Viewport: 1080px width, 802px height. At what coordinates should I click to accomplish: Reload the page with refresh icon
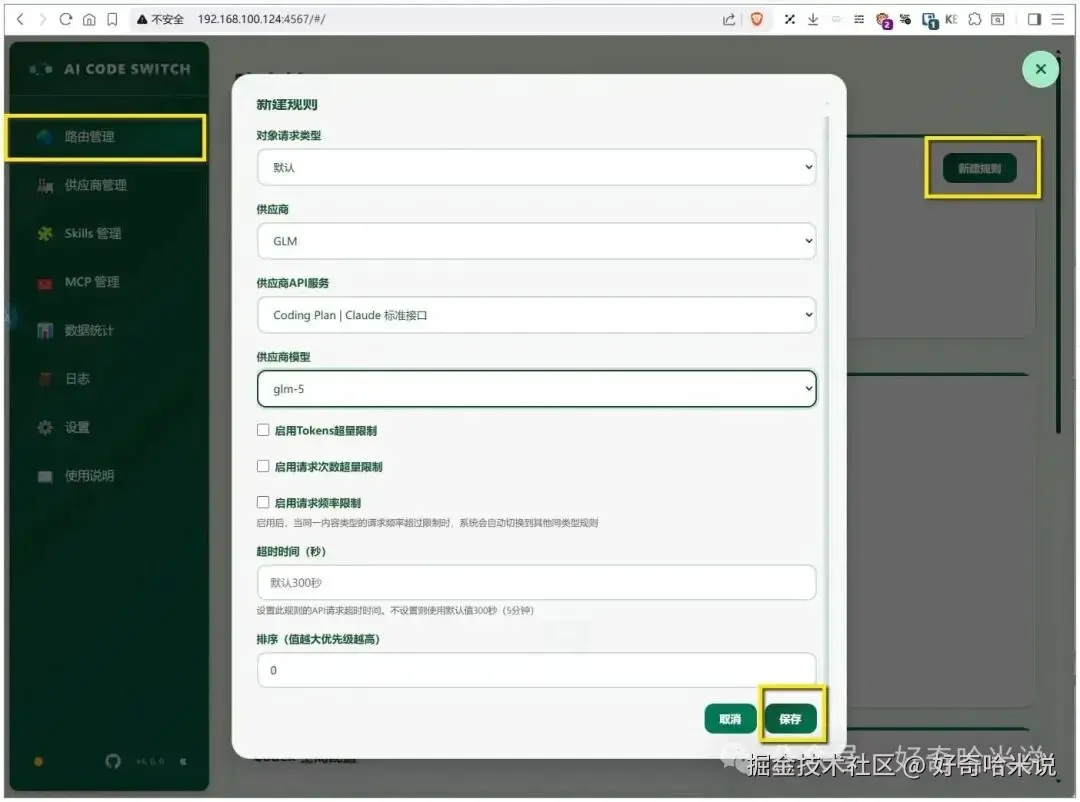tap(66, 19)
